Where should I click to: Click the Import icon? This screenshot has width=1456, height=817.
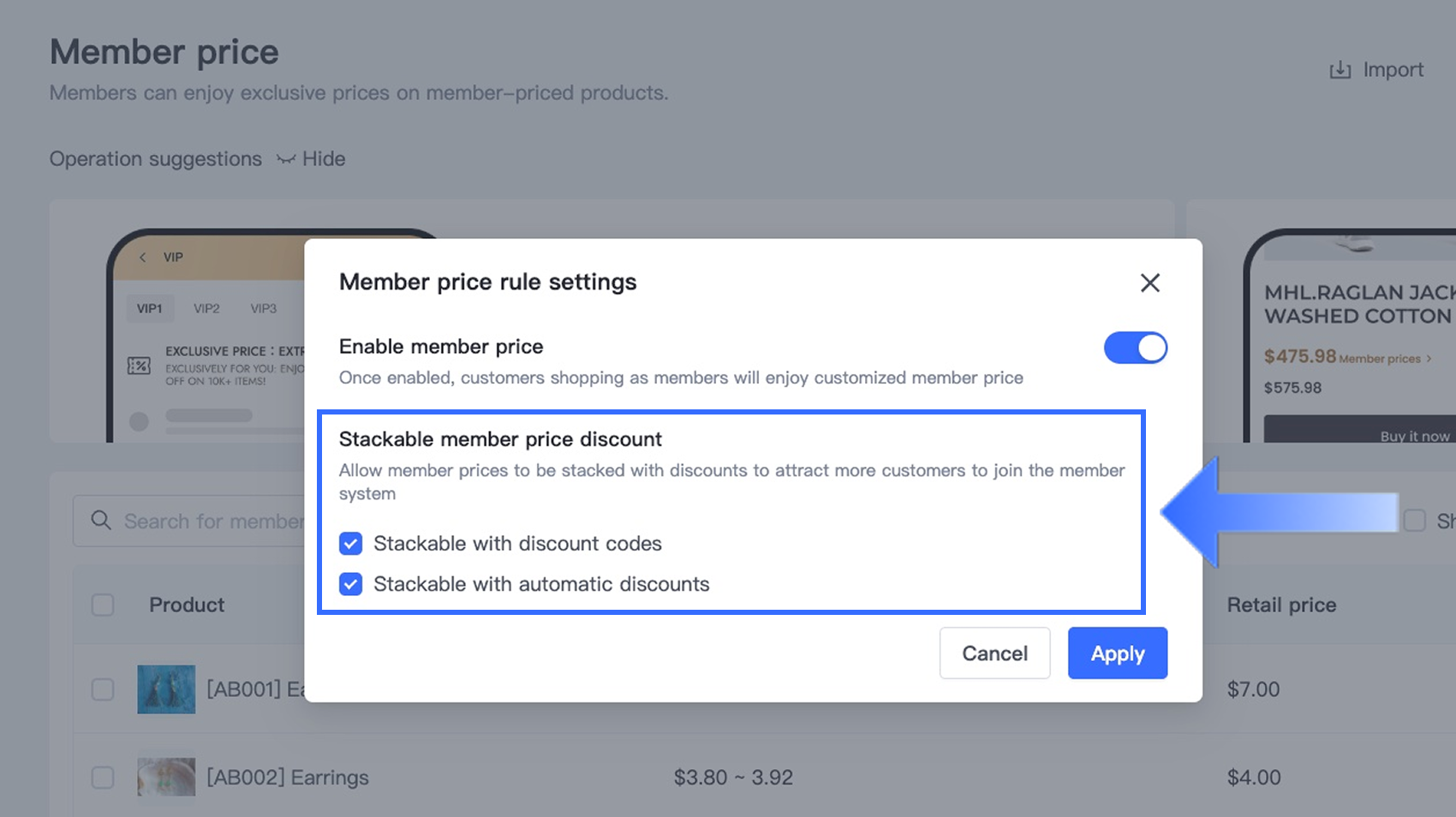point(1340,70)
